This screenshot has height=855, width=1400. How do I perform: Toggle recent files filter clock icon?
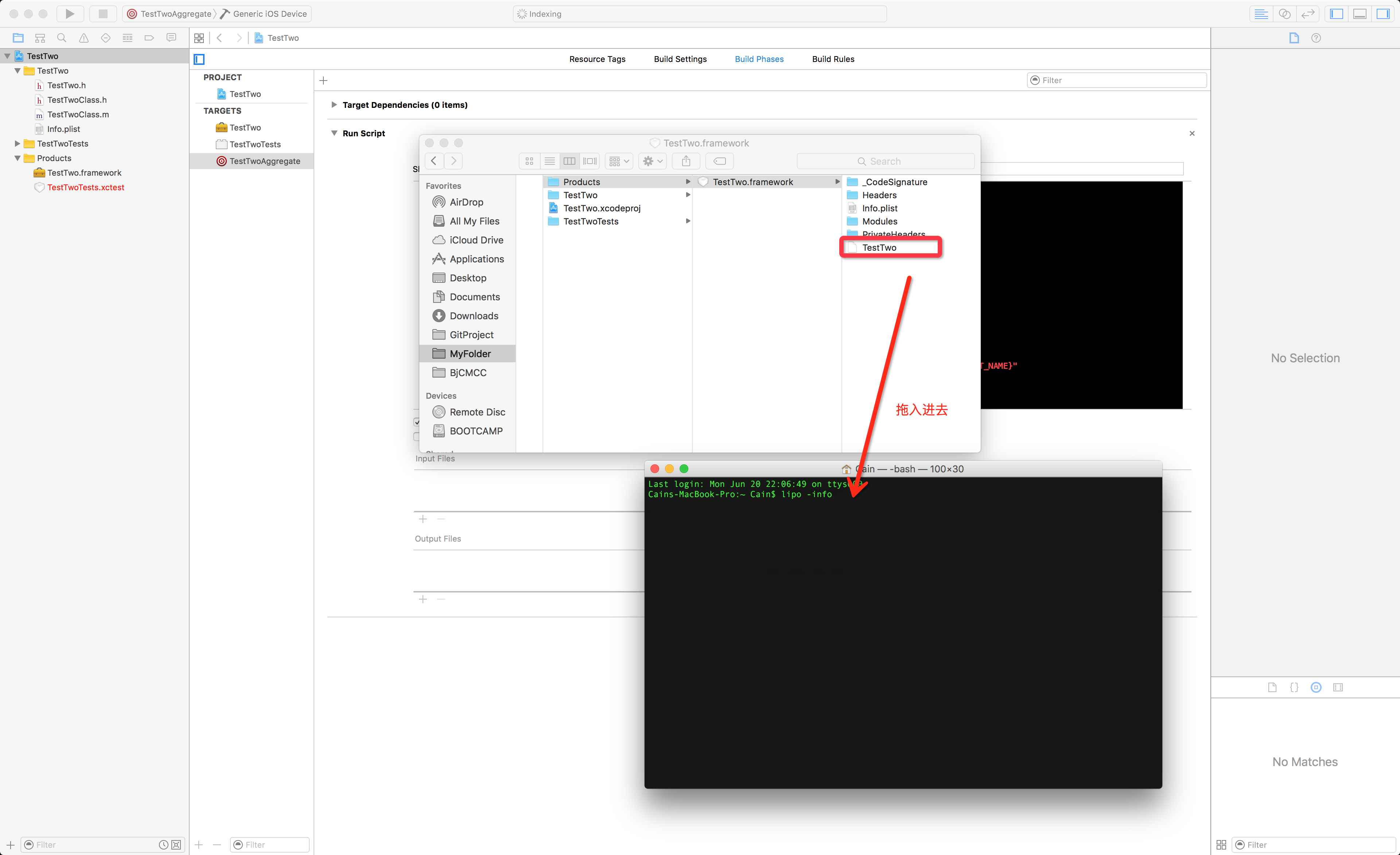coord(164,845)
